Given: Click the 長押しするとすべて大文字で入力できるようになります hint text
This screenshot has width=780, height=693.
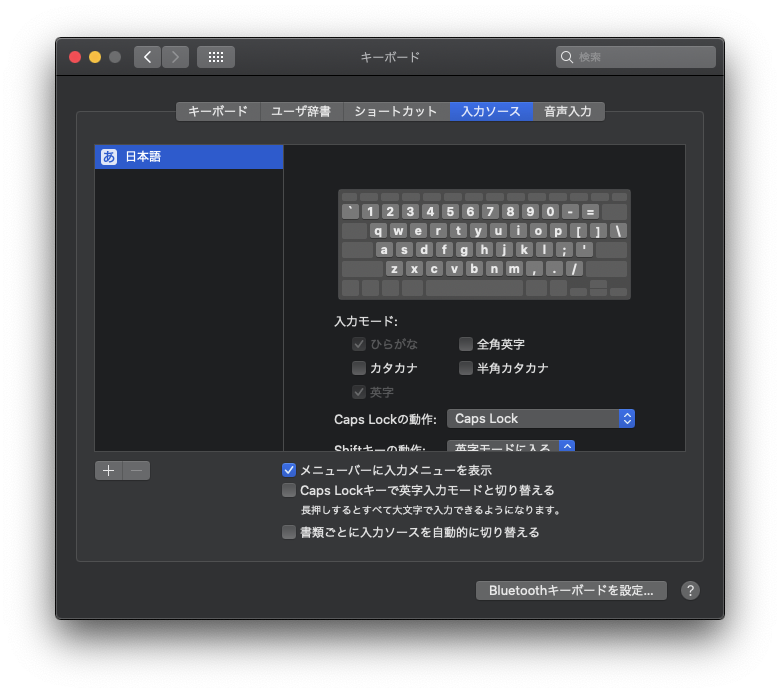Looking at the screenshot, I should click(431, 510).
